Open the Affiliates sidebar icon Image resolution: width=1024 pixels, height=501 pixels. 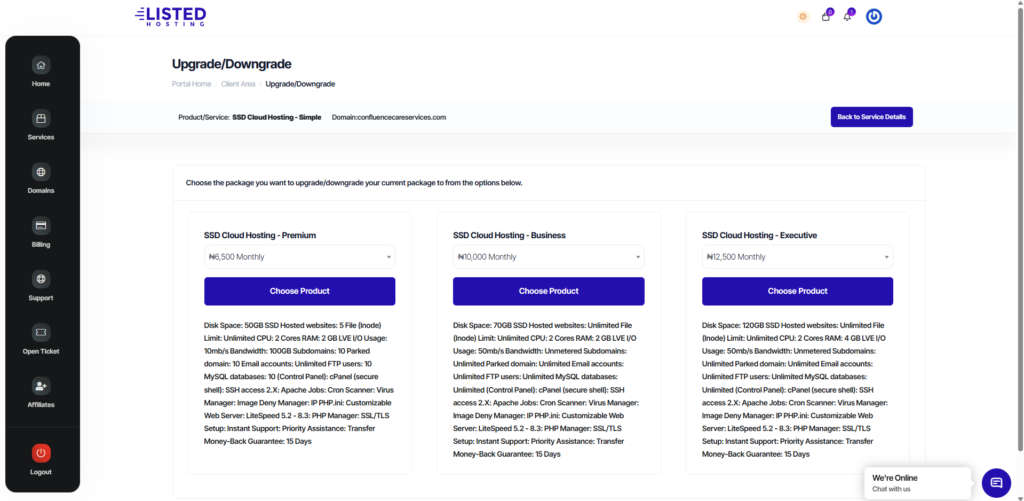click(40, 386)
